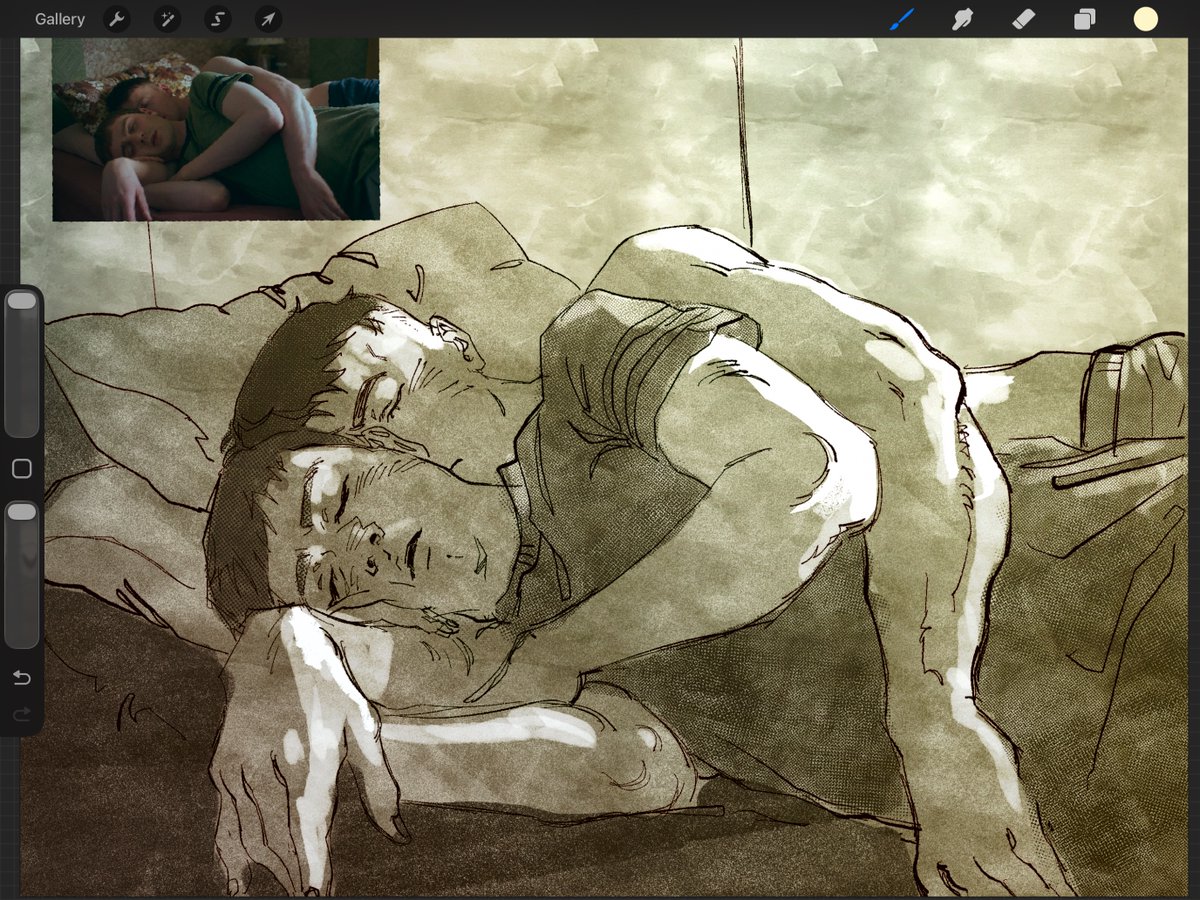The width and height of the screenshot is (1200, 900).
Task: Select the Brush tool
Action: pyautogui.click(x=902, y=19)
